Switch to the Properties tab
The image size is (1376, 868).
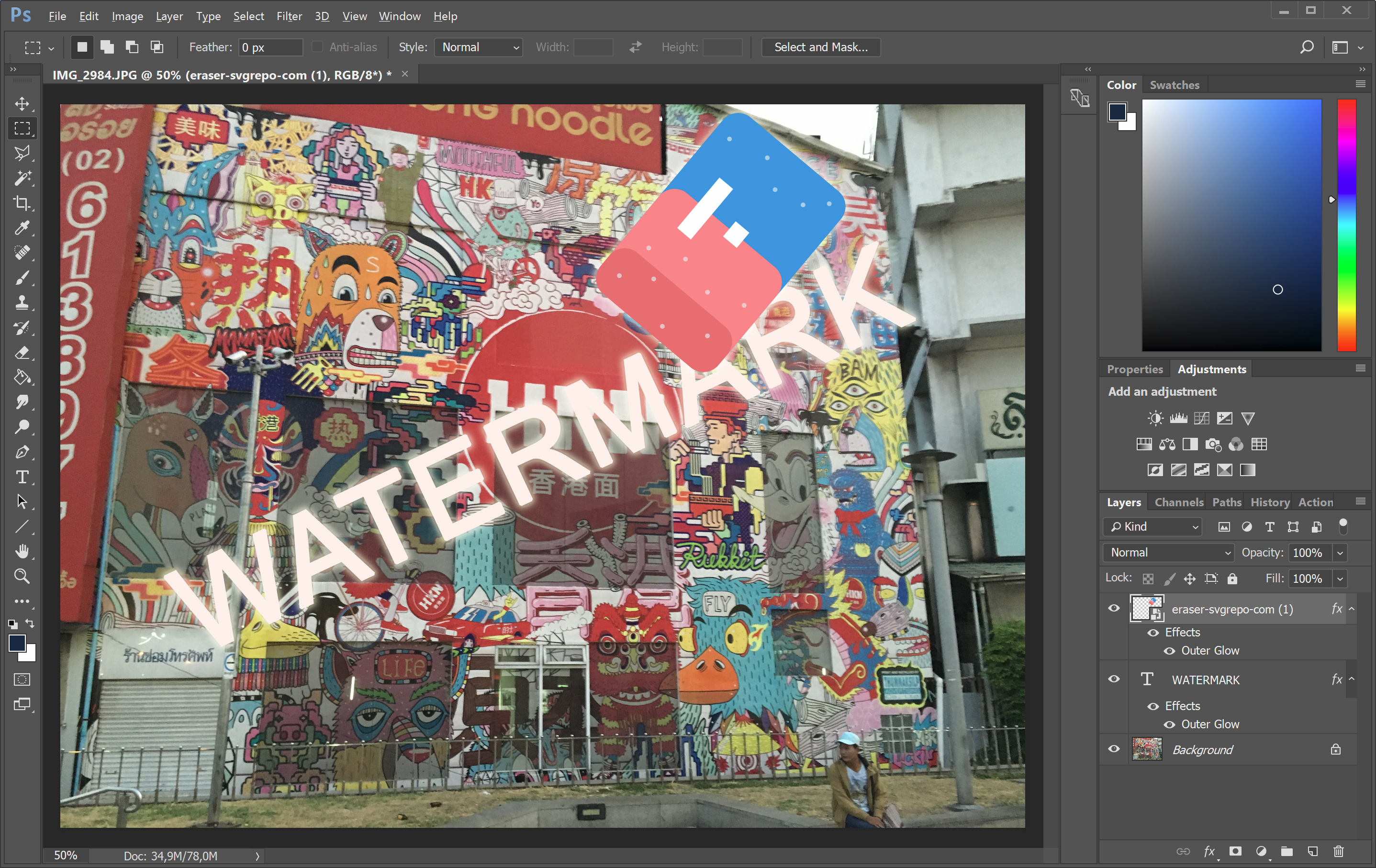(1135, 370)
